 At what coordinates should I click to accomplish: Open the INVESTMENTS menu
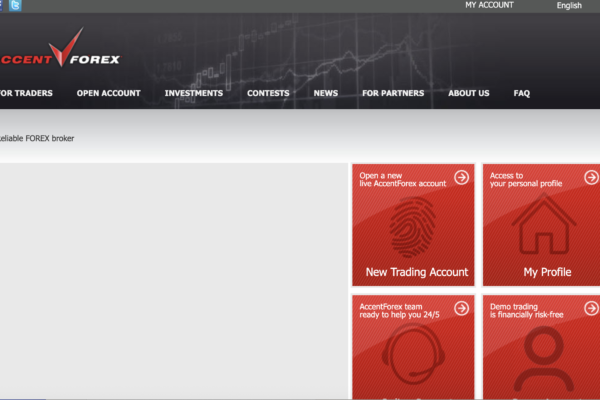tap(194, 93)
